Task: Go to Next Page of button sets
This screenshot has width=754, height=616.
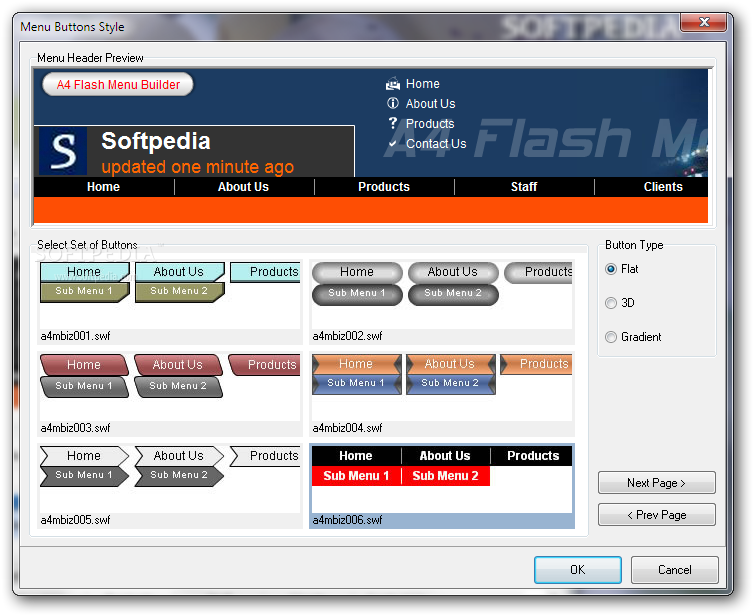Action: [x=656, y=483]
